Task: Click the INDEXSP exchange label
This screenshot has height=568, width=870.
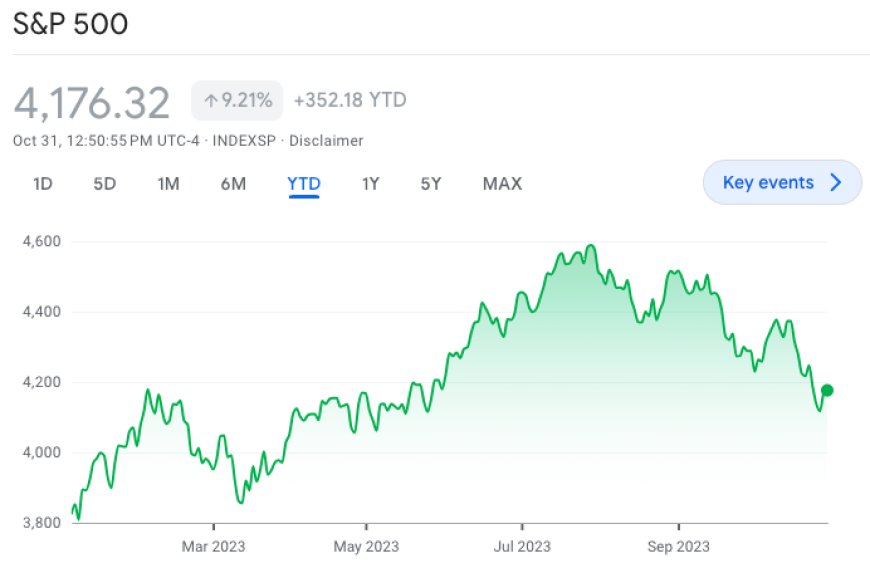Action: click(x=244, y=141)
